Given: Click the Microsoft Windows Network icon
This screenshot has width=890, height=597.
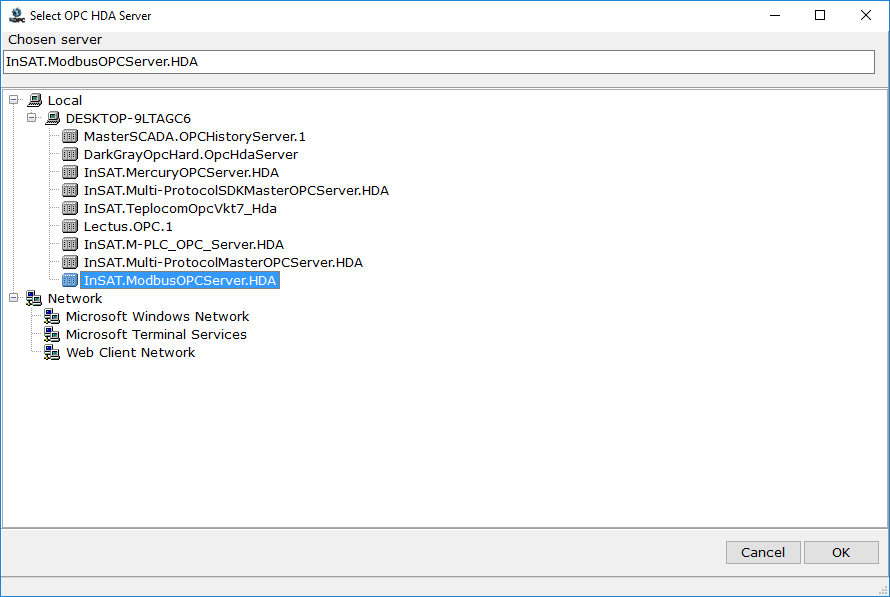Looking at the screenshot, I should click(x=52, y=316).
